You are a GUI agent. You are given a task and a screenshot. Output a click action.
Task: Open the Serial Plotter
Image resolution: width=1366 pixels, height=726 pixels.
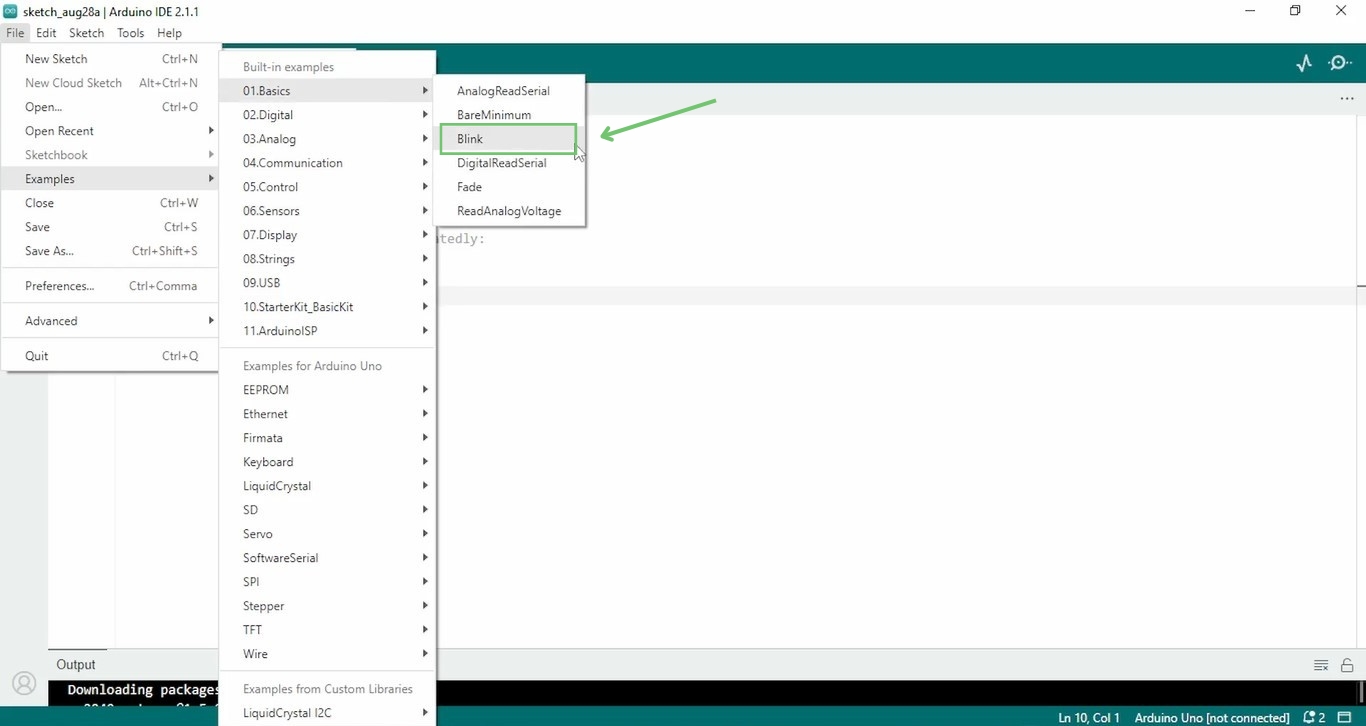[1304, 62]
